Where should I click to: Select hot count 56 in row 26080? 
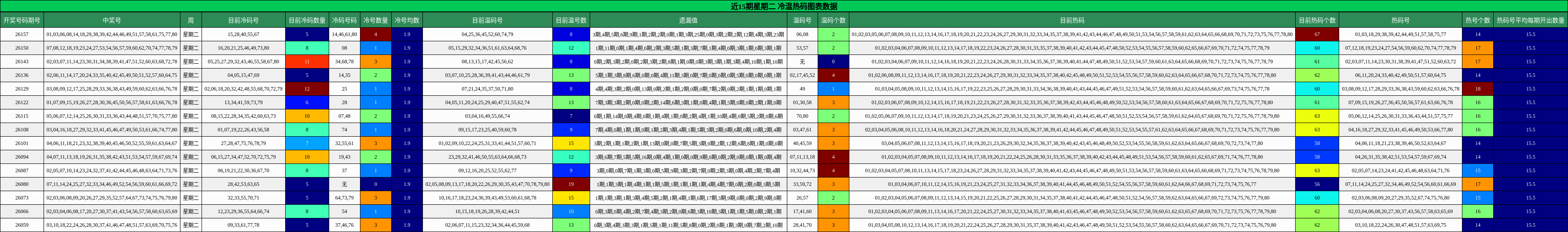1317,184
